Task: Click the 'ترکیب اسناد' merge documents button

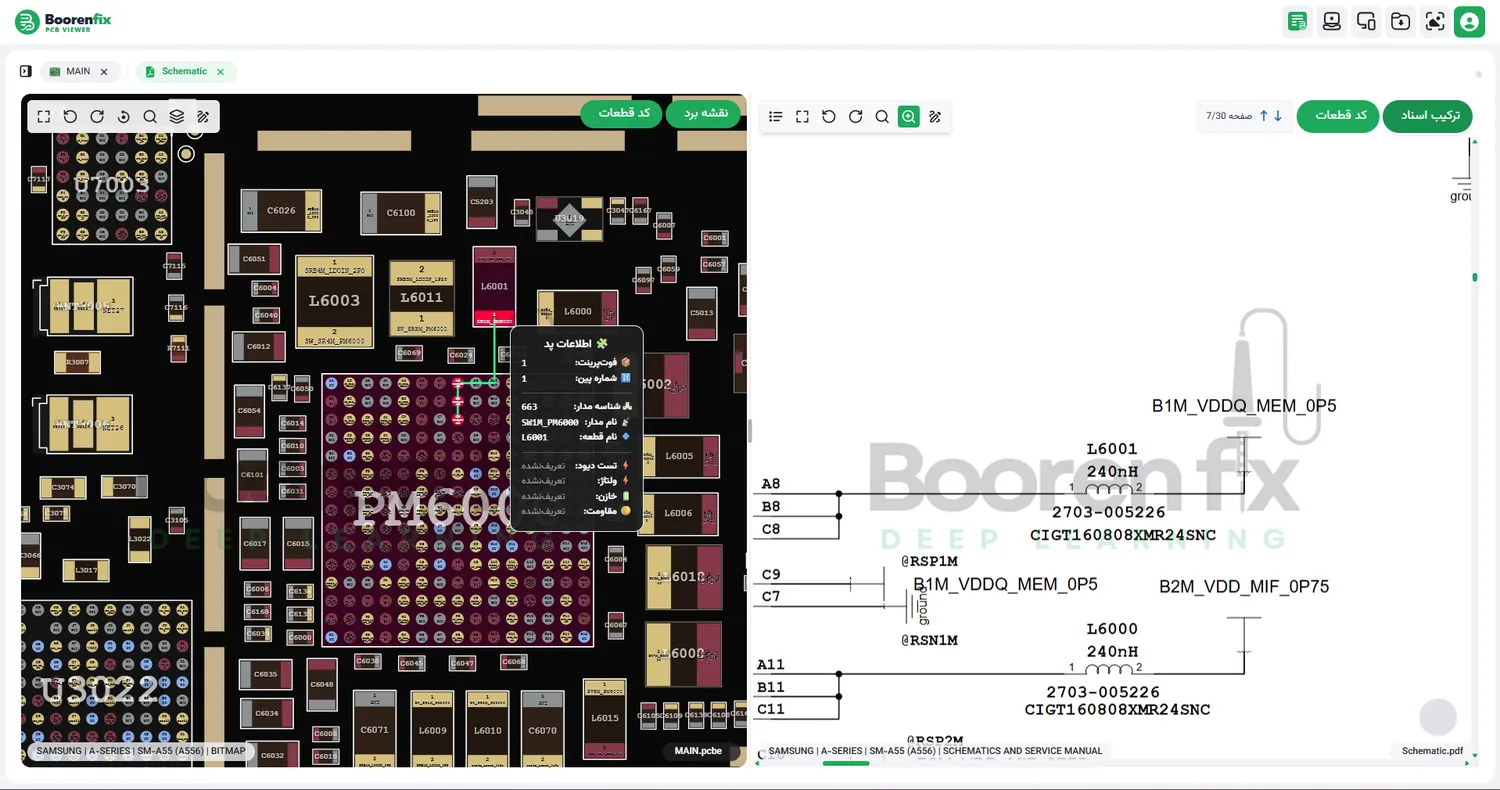Action: point(1428,116)
